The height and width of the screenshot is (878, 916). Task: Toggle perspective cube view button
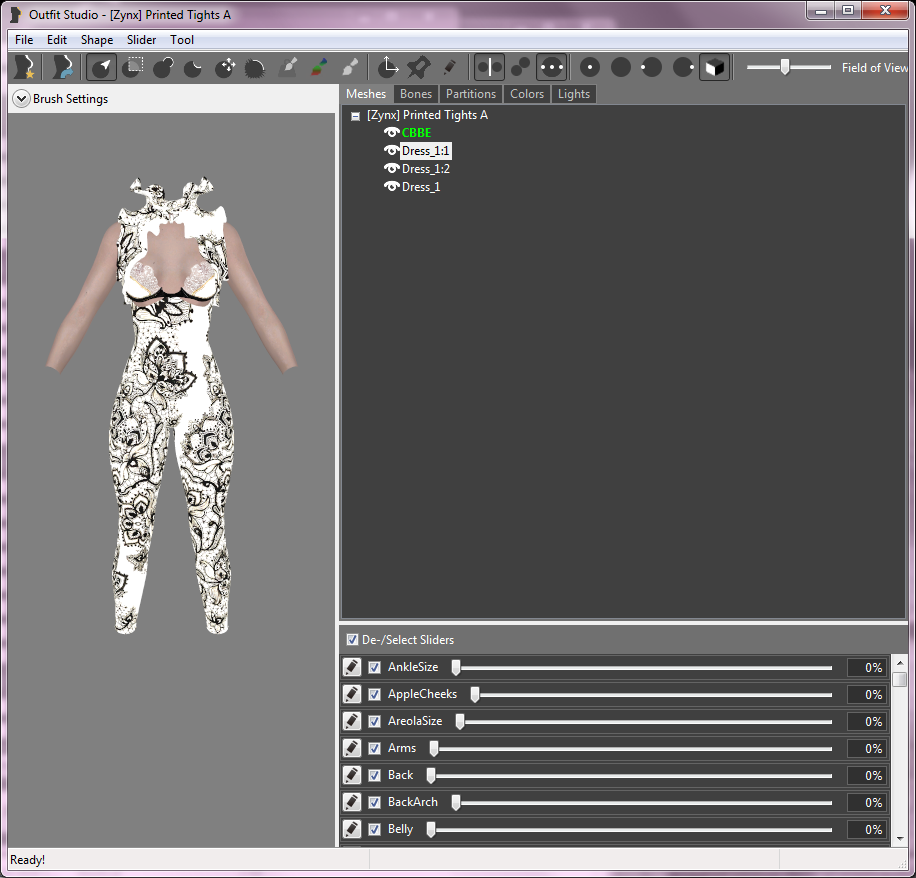pyautogui.click(x=714, y=67)
